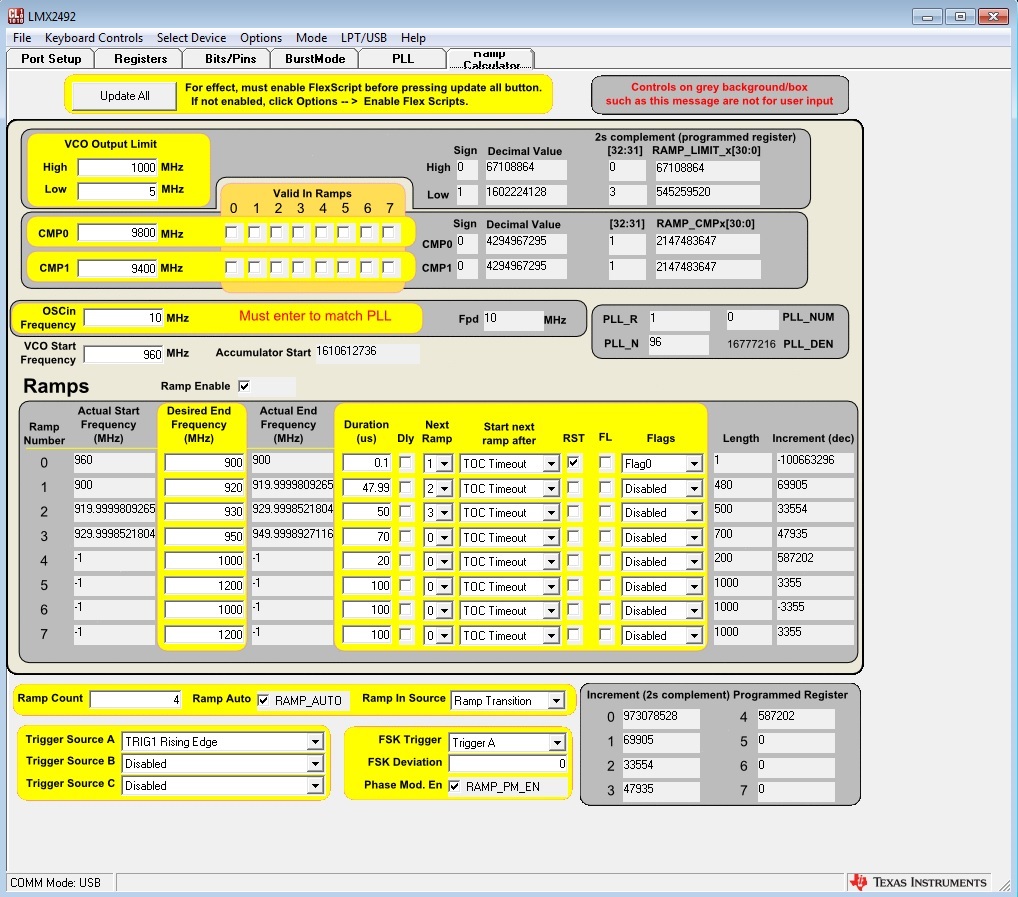1018x897 pixels.
Task: Click ramp 1 Actual End Frequency 919.9999809265
Action: pyautogui.click(x=292, y=486)
